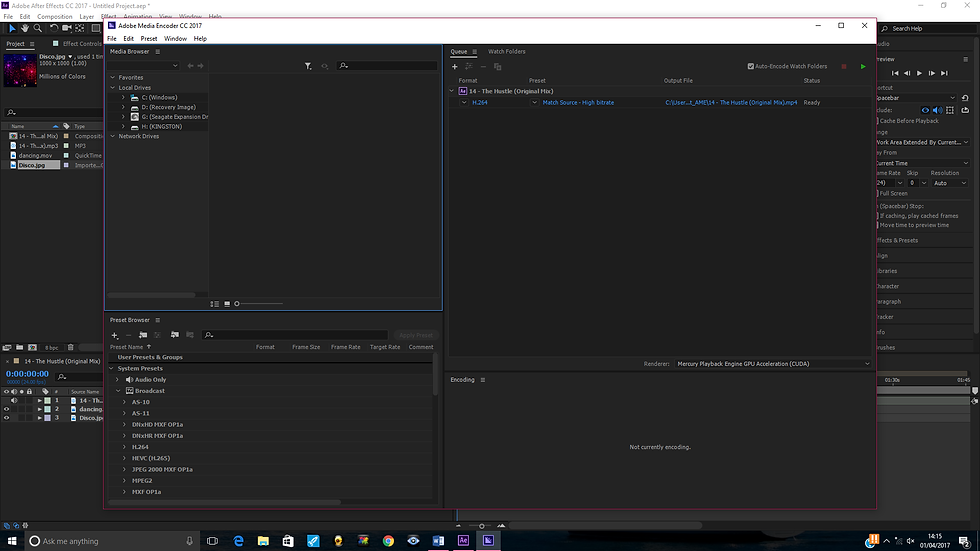Add source to queue with plus icon
This screenshot has height=551, width=980.
(x=454, y=66)
